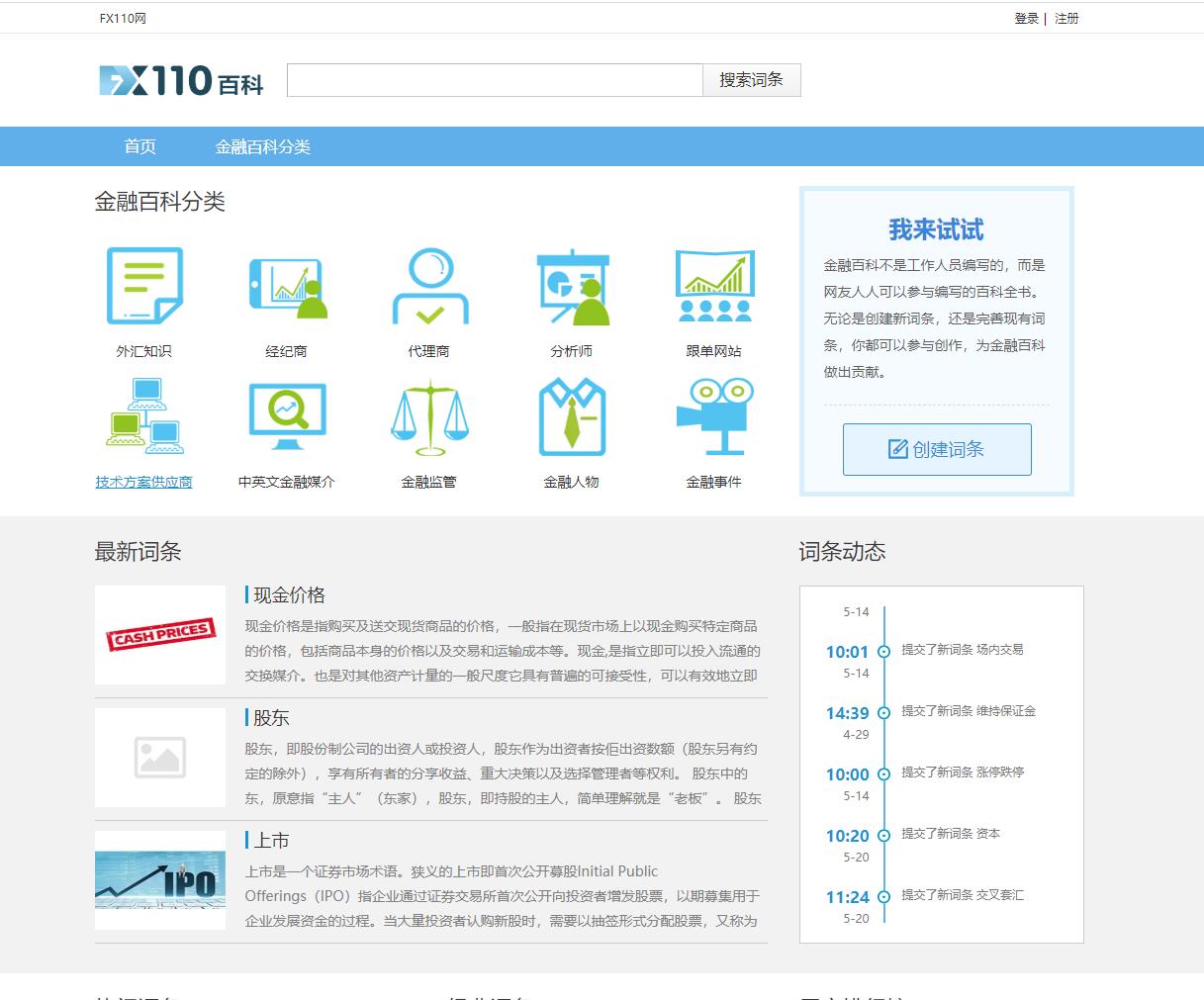The image size is (1204, 1000).
Task: Click the 金融事件 camera icon
Action: coord(714,416)
